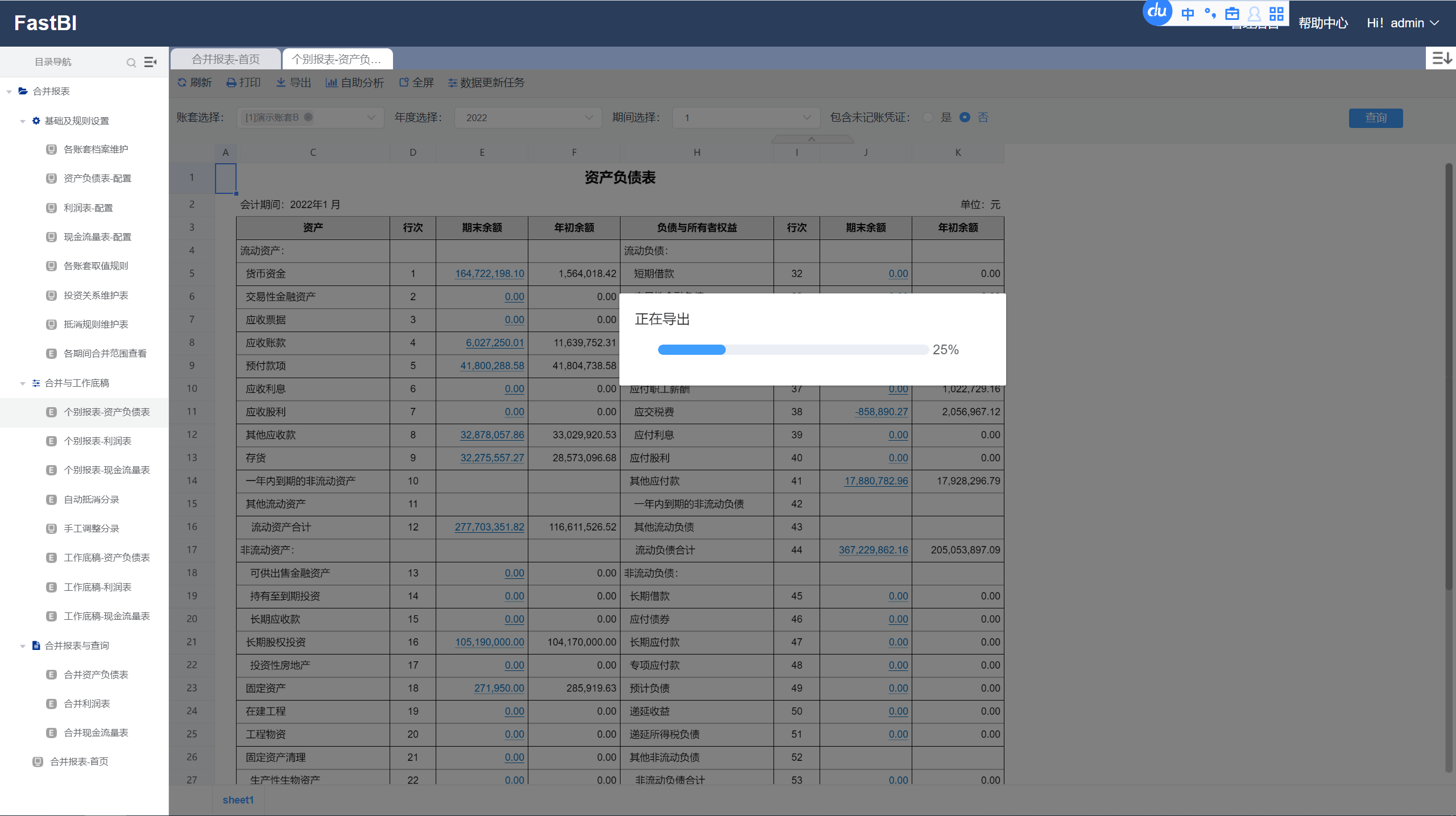Click the search icon in directory navigation
This screenshot has width=1456, height=816.
coord(131,63)
